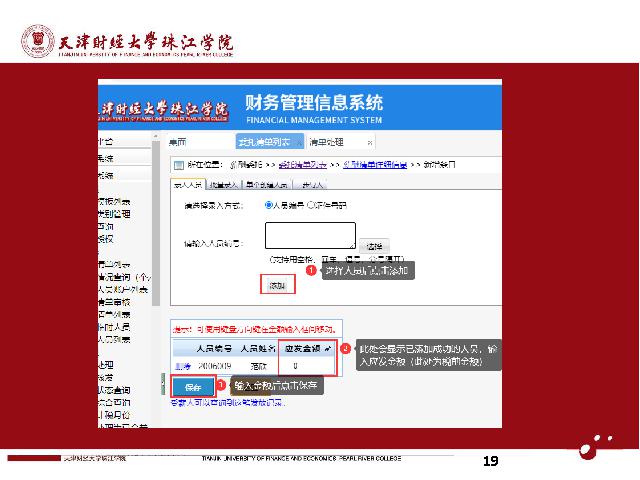The image size is (640, 480).
Task: Click the pin icon in 应发金额 header
Action: click(328, 349)
